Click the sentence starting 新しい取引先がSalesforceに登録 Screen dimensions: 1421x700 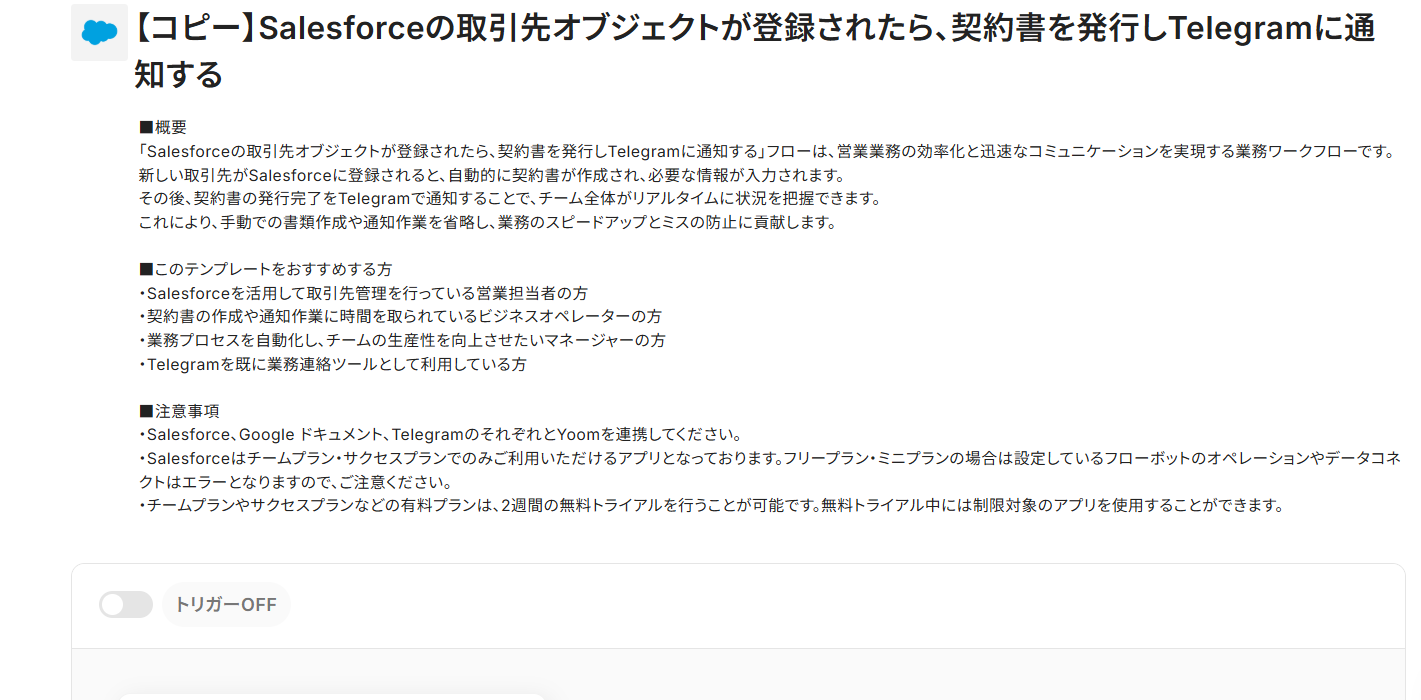492,176
